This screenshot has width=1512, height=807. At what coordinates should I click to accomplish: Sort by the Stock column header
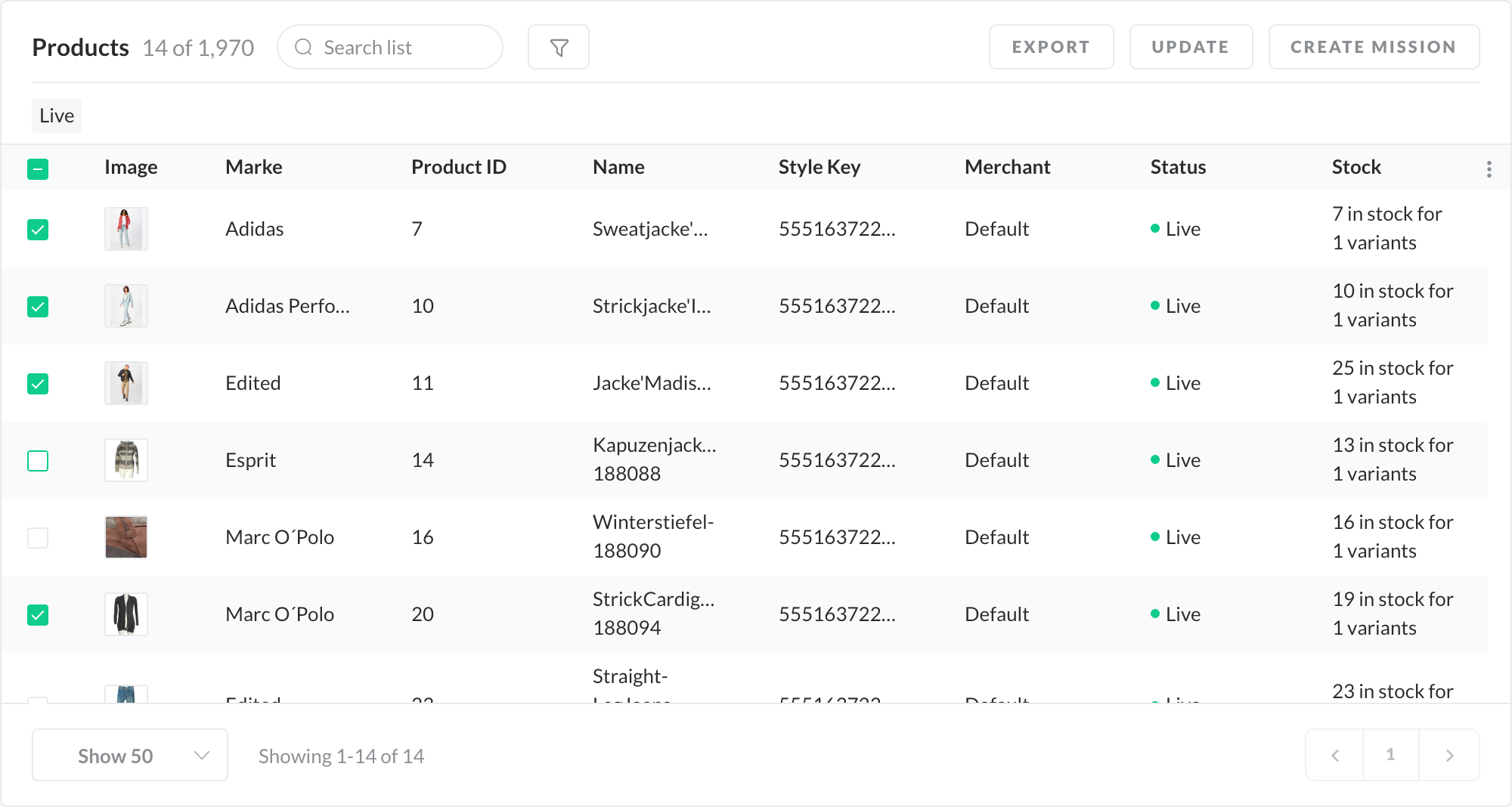click(1356, 167)
